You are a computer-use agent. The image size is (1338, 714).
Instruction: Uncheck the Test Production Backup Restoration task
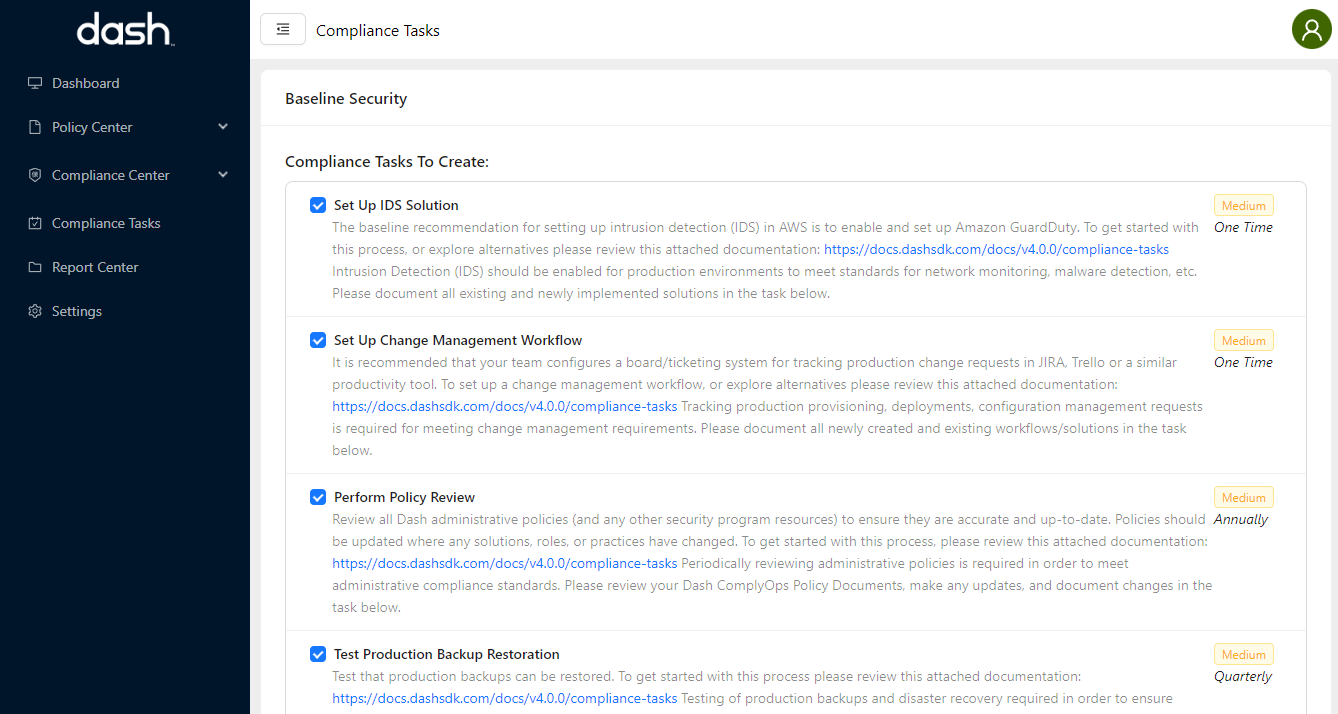click(x=318, y=654)
